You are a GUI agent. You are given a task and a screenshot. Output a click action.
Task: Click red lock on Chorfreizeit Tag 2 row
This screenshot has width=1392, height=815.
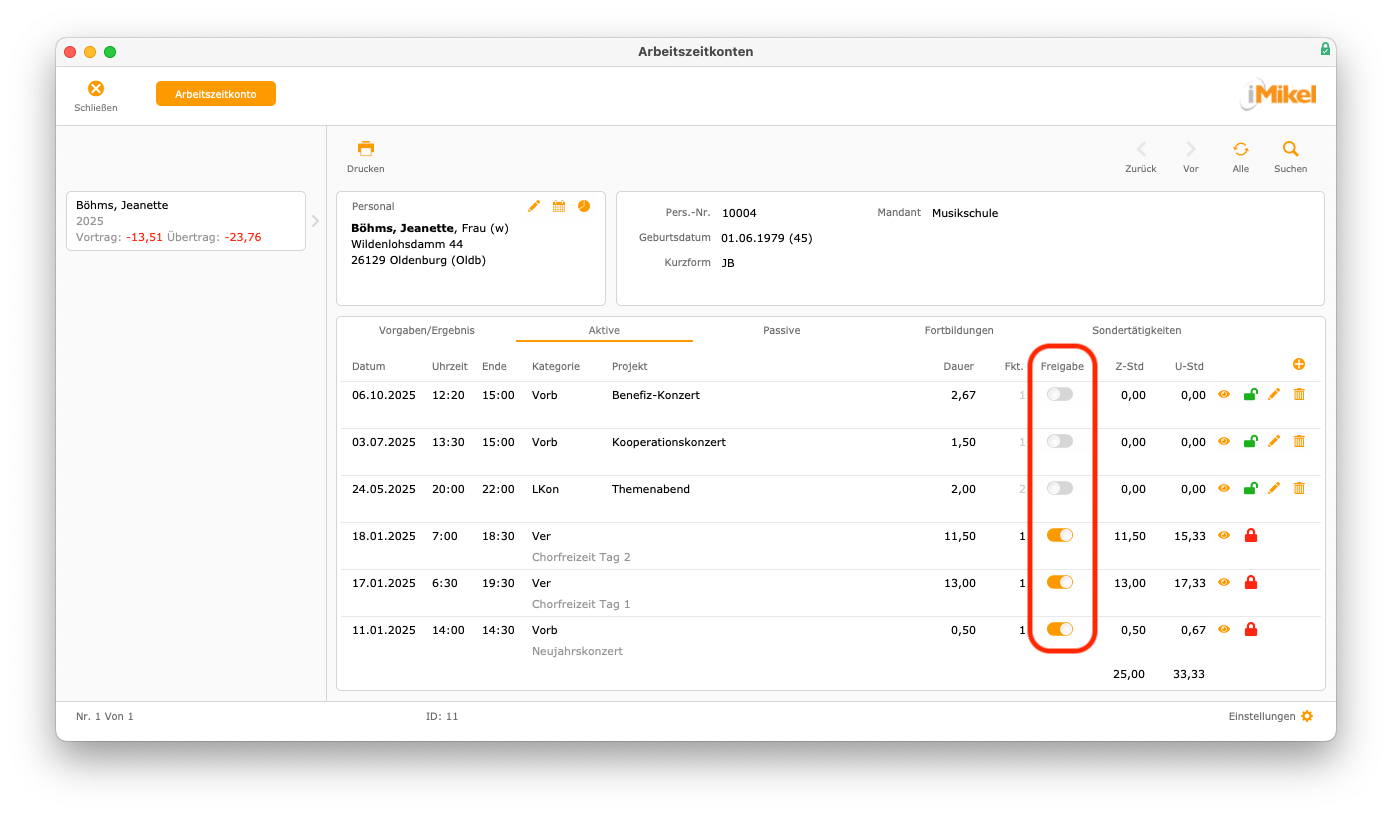(x=1250, y=535)
